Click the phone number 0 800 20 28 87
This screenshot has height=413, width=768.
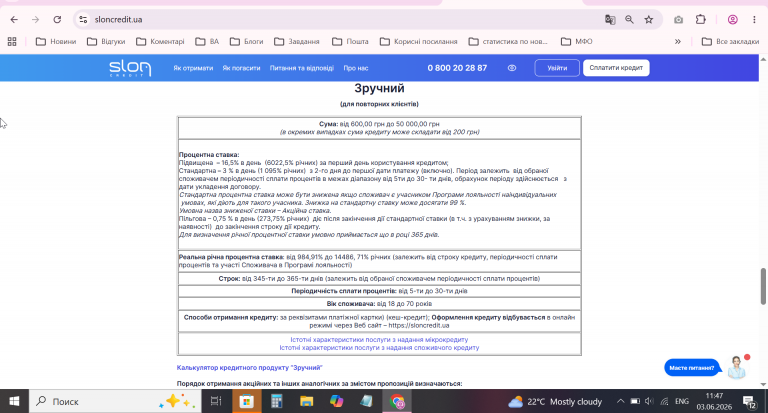pos(457,68)
